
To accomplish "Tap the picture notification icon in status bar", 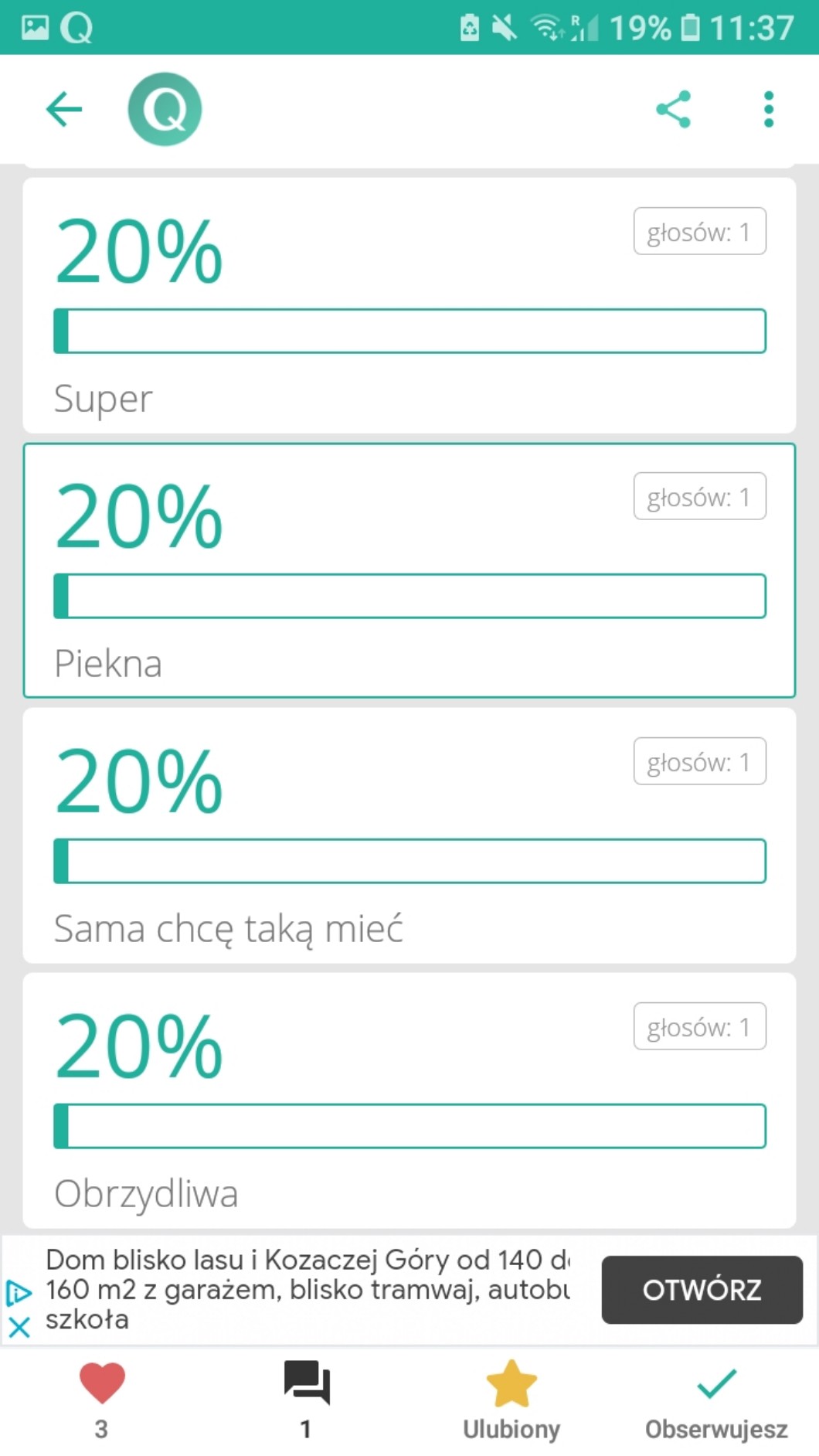I will [x=35, y=28].
